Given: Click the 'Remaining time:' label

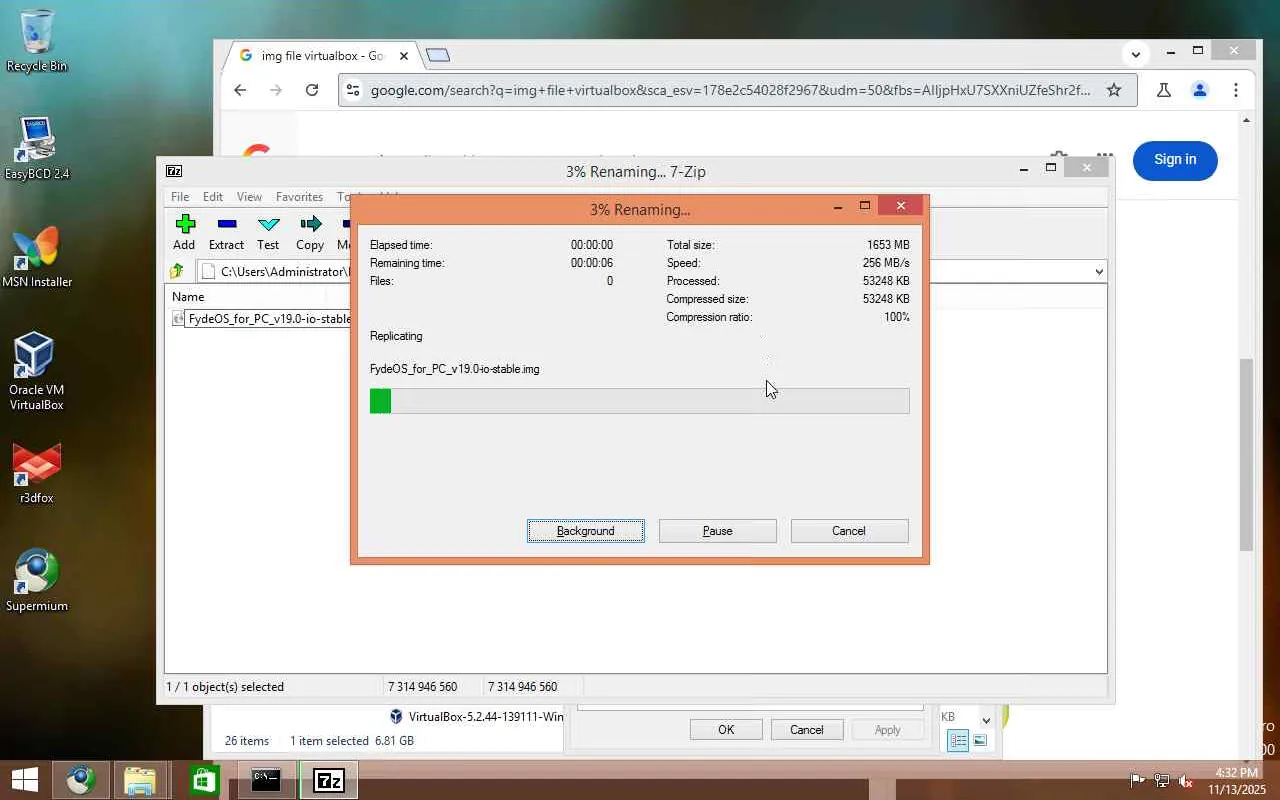Looking at the screenshot, I should tap(407, 263).
